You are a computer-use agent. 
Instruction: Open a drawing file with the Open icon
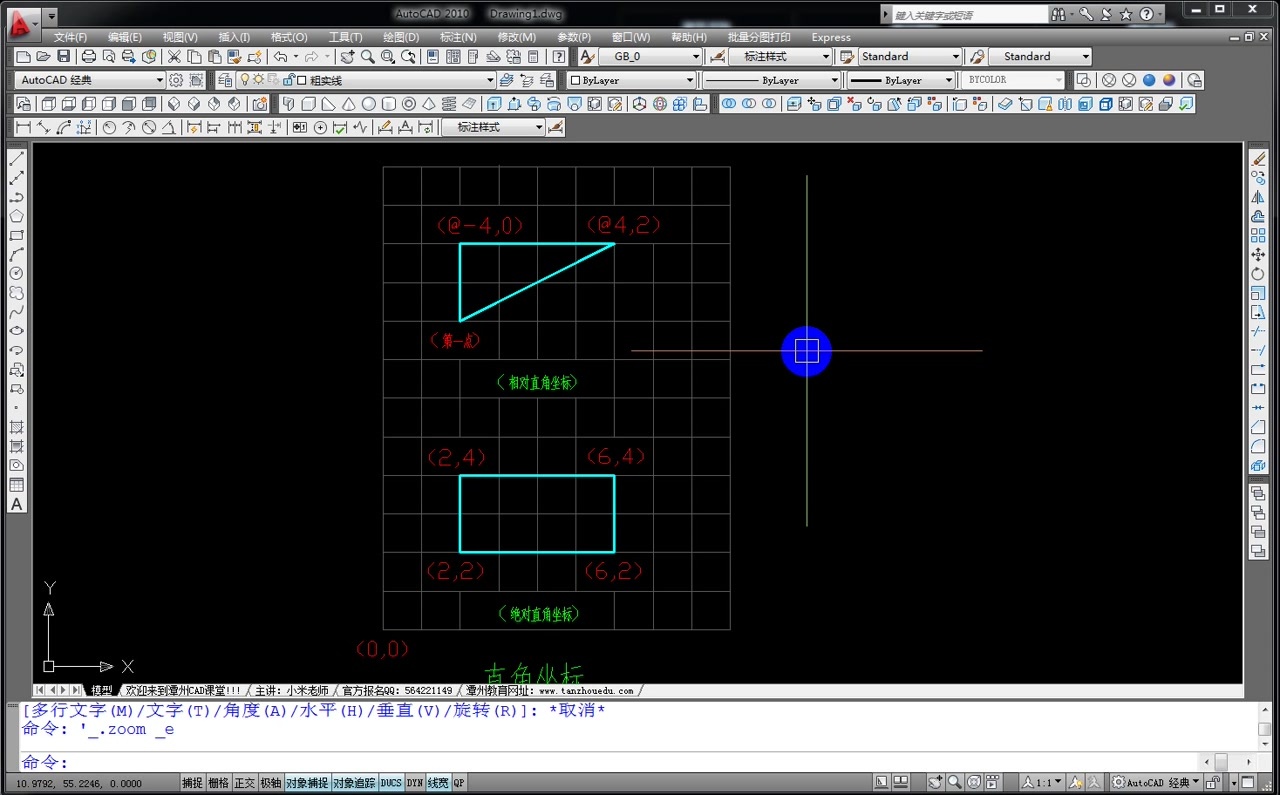[x=44, y=57]
